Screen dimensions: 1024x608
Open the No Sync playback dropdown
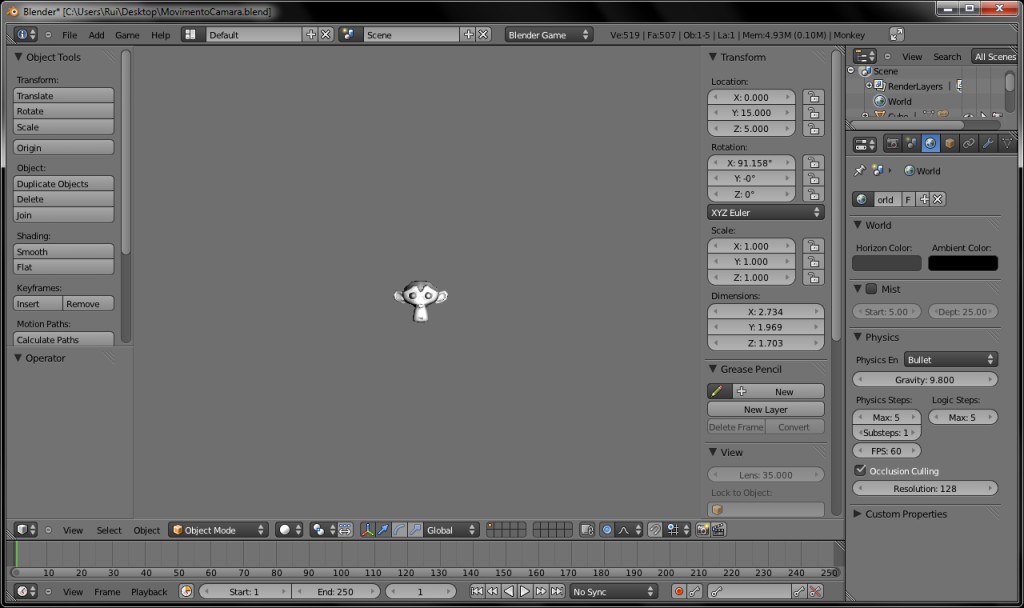tap(612, 592)
